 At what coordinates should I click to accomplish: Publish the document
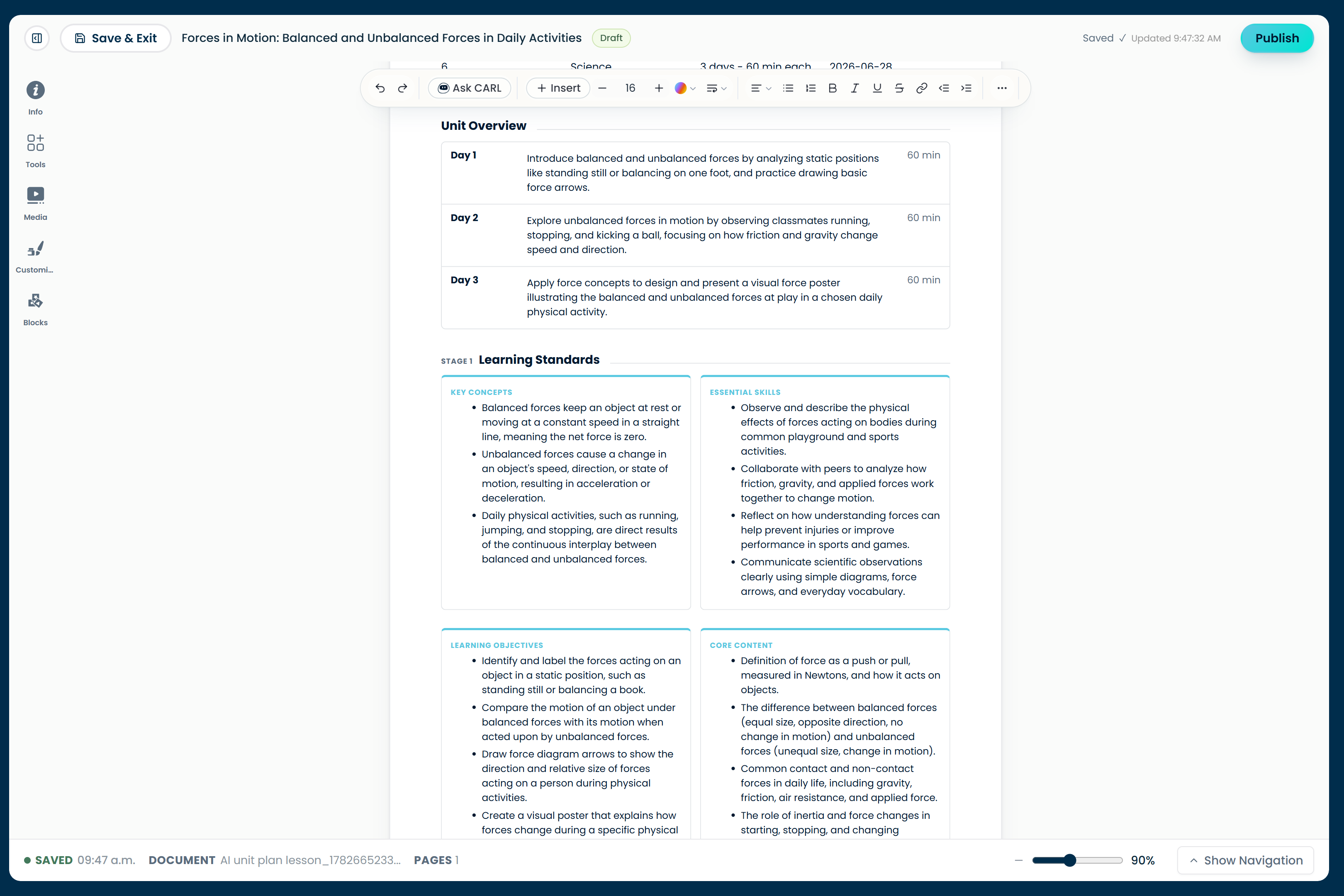[x=1276, y=38]
